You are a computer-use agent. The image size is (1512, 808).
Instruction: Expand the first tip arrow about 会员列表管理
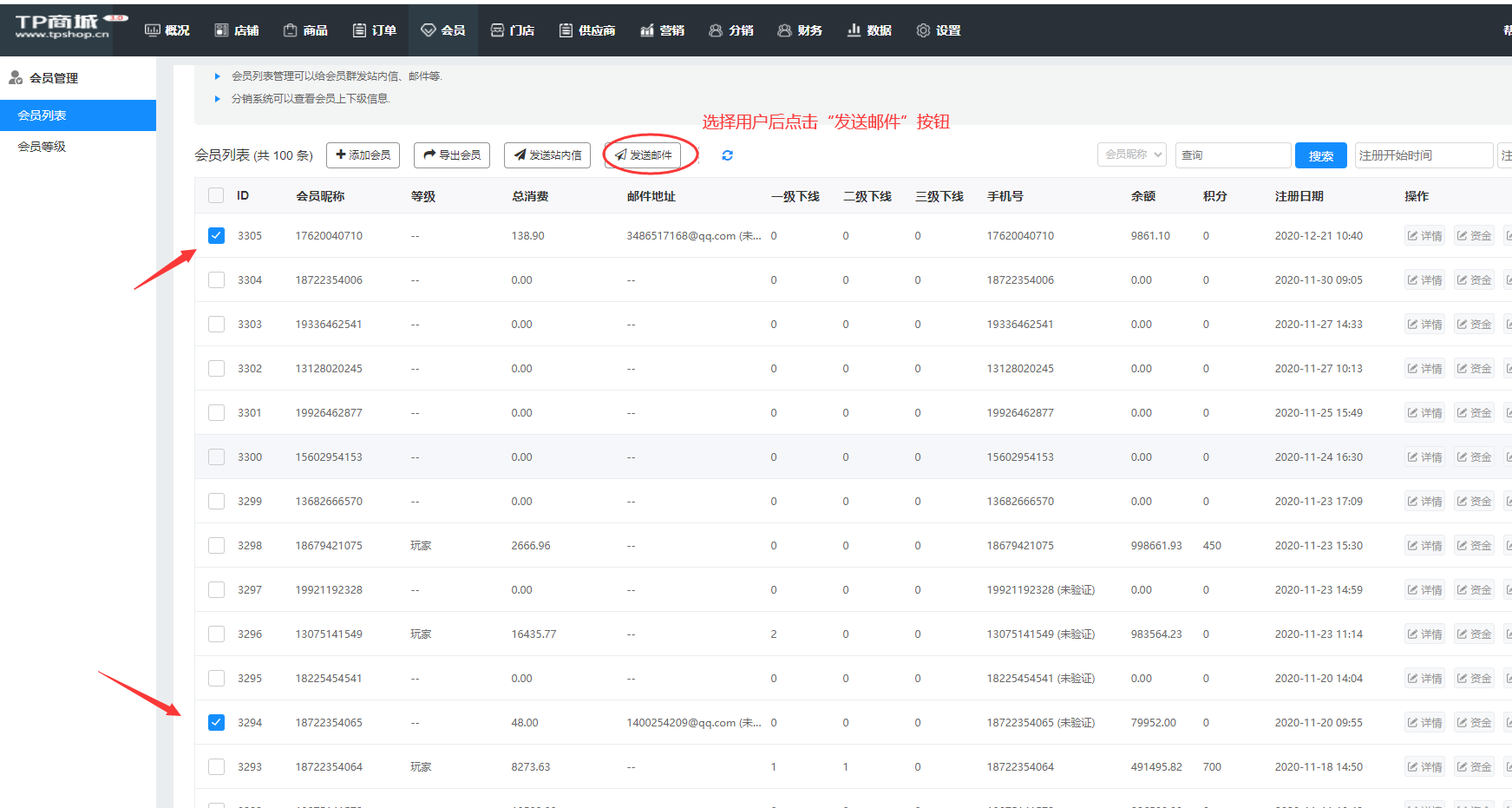[x=218, y=76]
